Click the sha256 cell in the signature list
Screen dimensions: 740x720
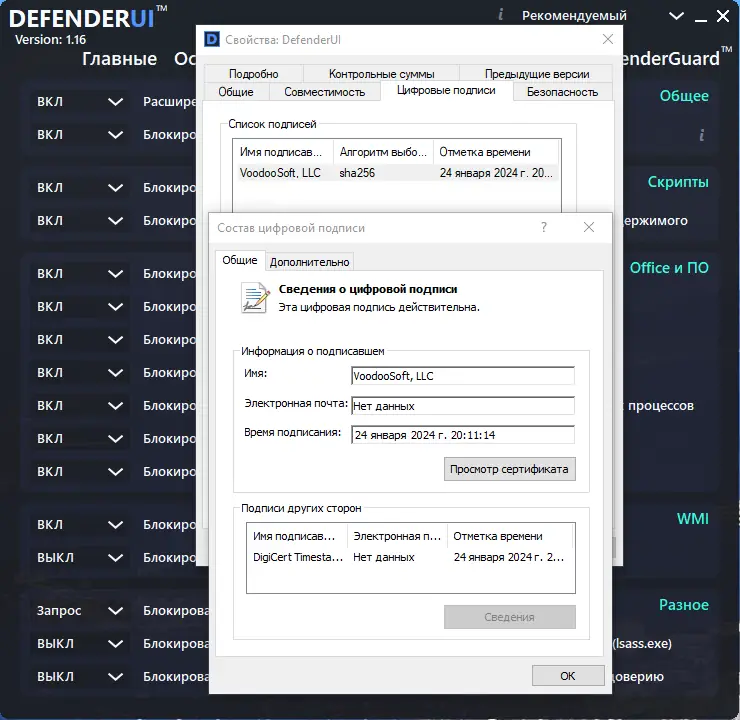[x=357, y=173]
